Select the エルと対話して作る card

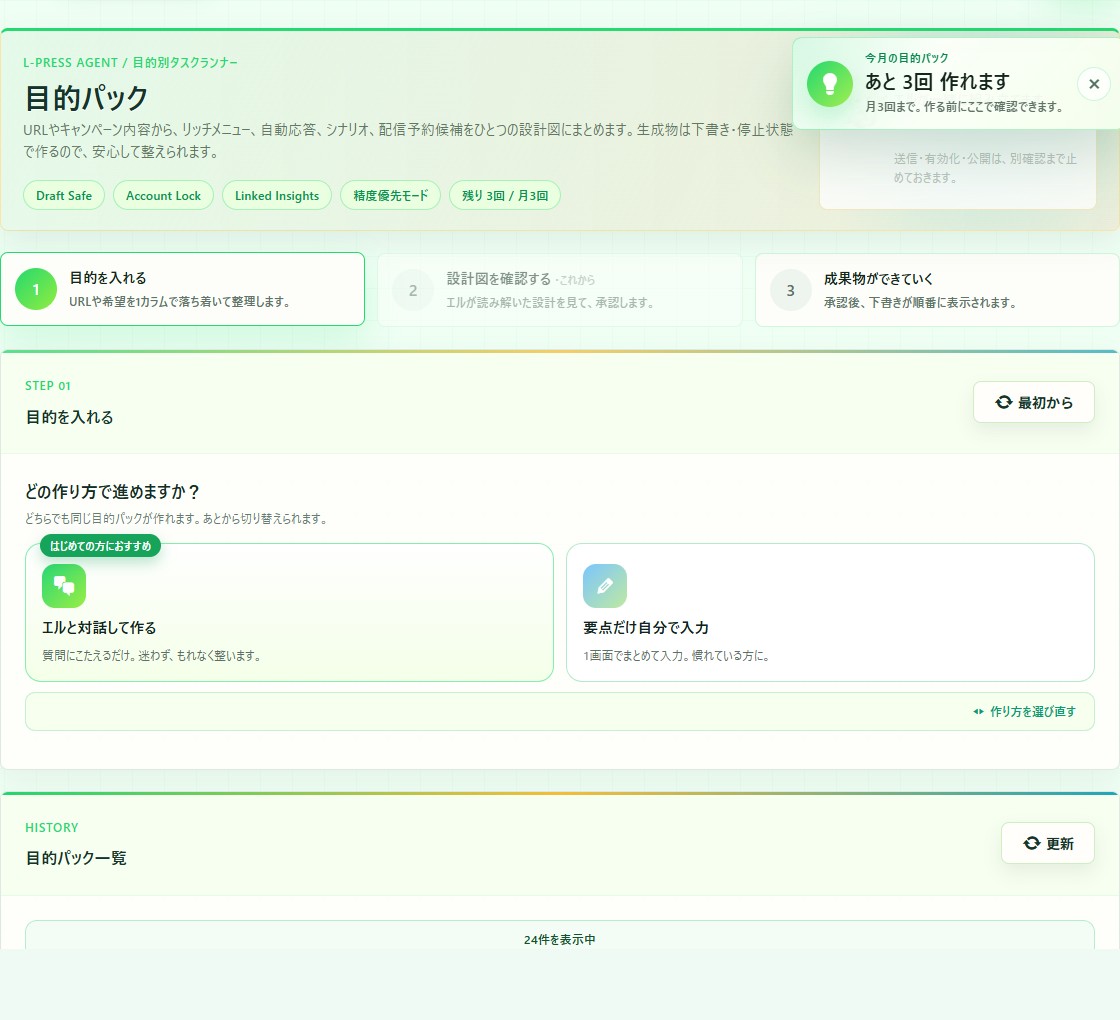289,612
